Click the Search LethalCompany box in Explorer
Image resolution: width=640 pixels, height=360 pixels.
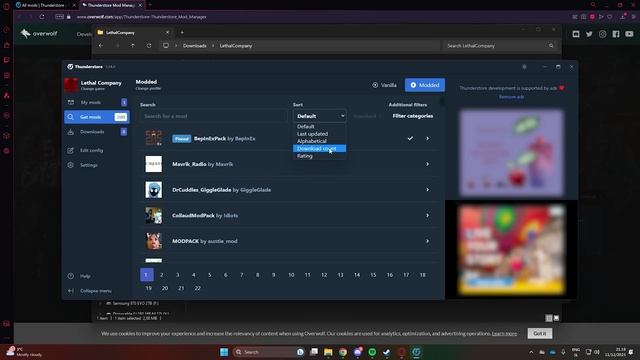[500, 46]
